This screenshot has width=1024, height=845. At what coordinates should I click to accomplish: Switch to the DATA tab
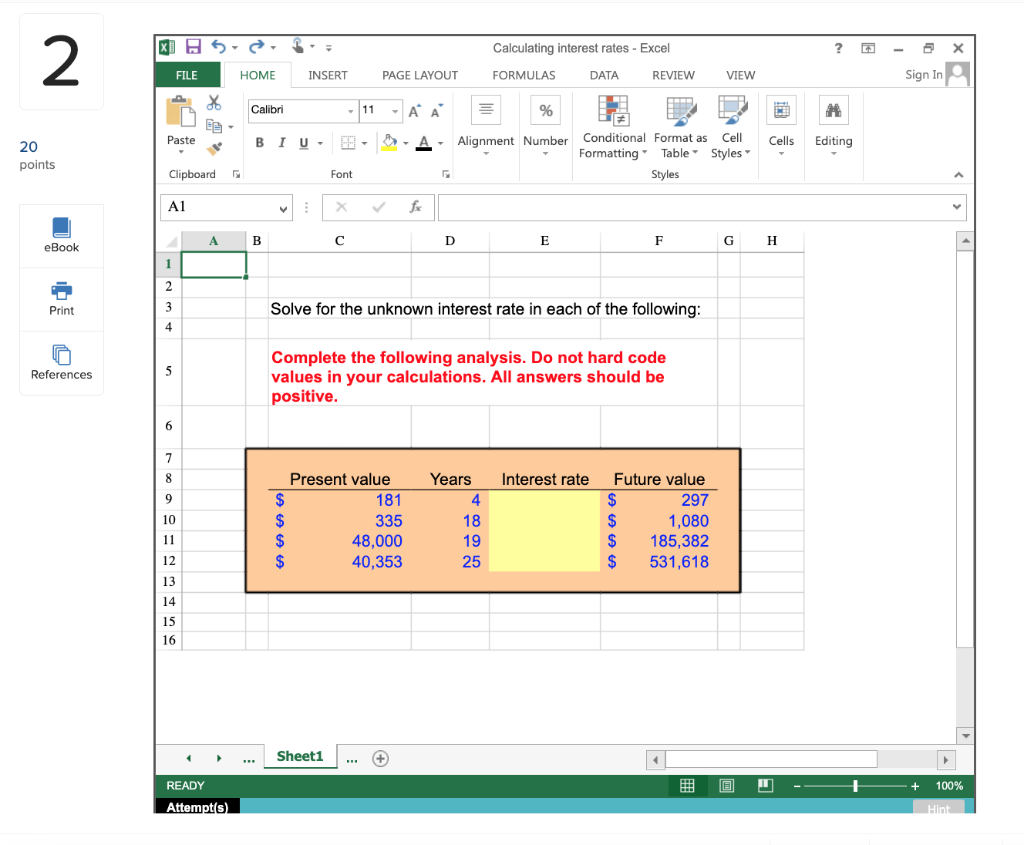point(603,75)
